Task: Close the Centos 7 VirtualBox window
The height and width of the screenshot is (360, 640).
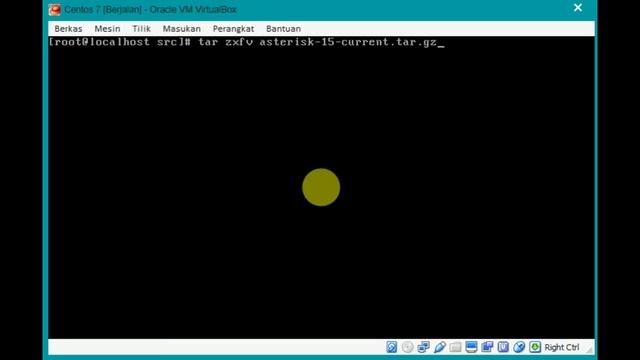Action: (x=578, y=8)
